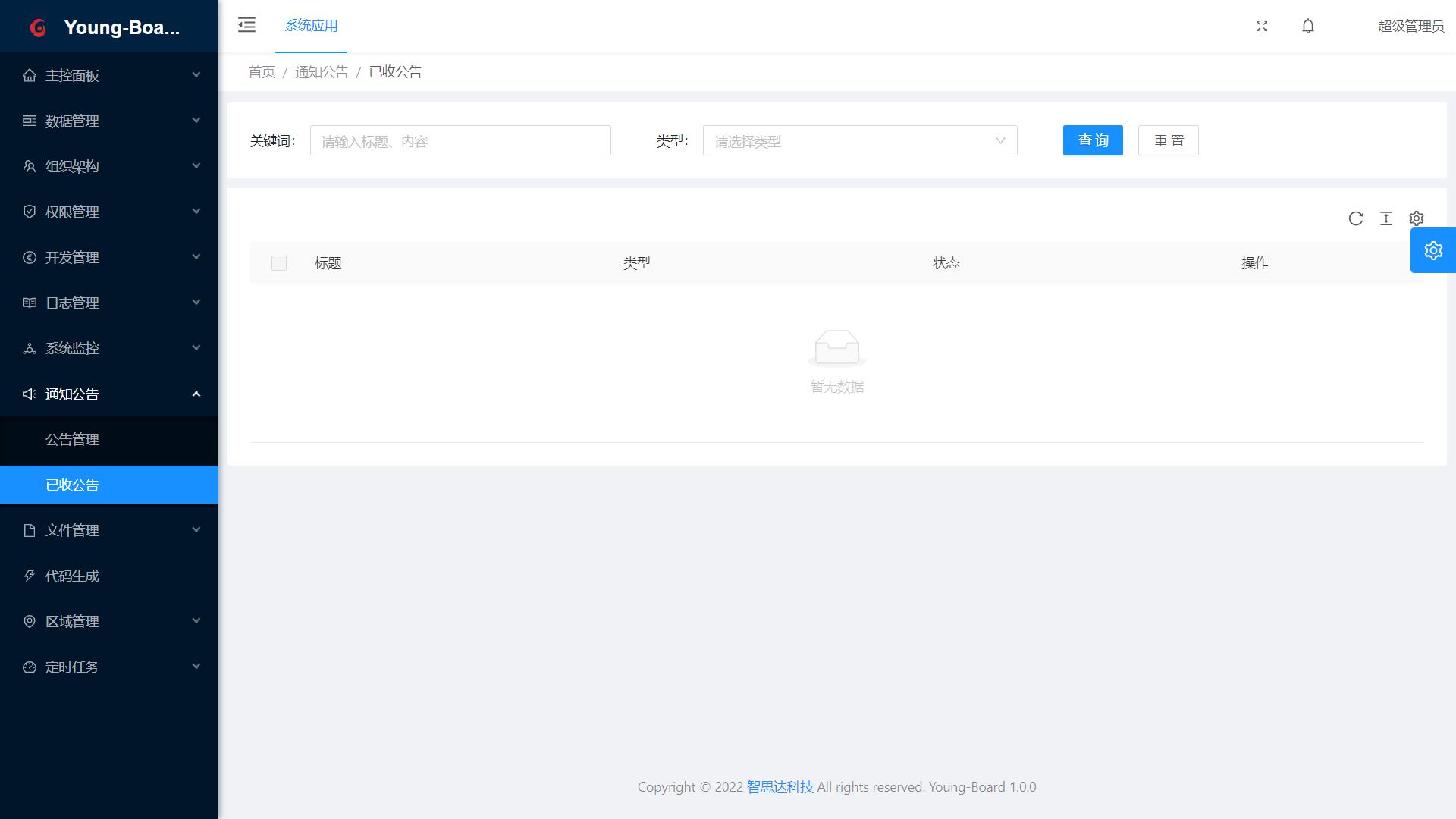
Task: Click the 查询 search button
Action: tap(1093, 141)
